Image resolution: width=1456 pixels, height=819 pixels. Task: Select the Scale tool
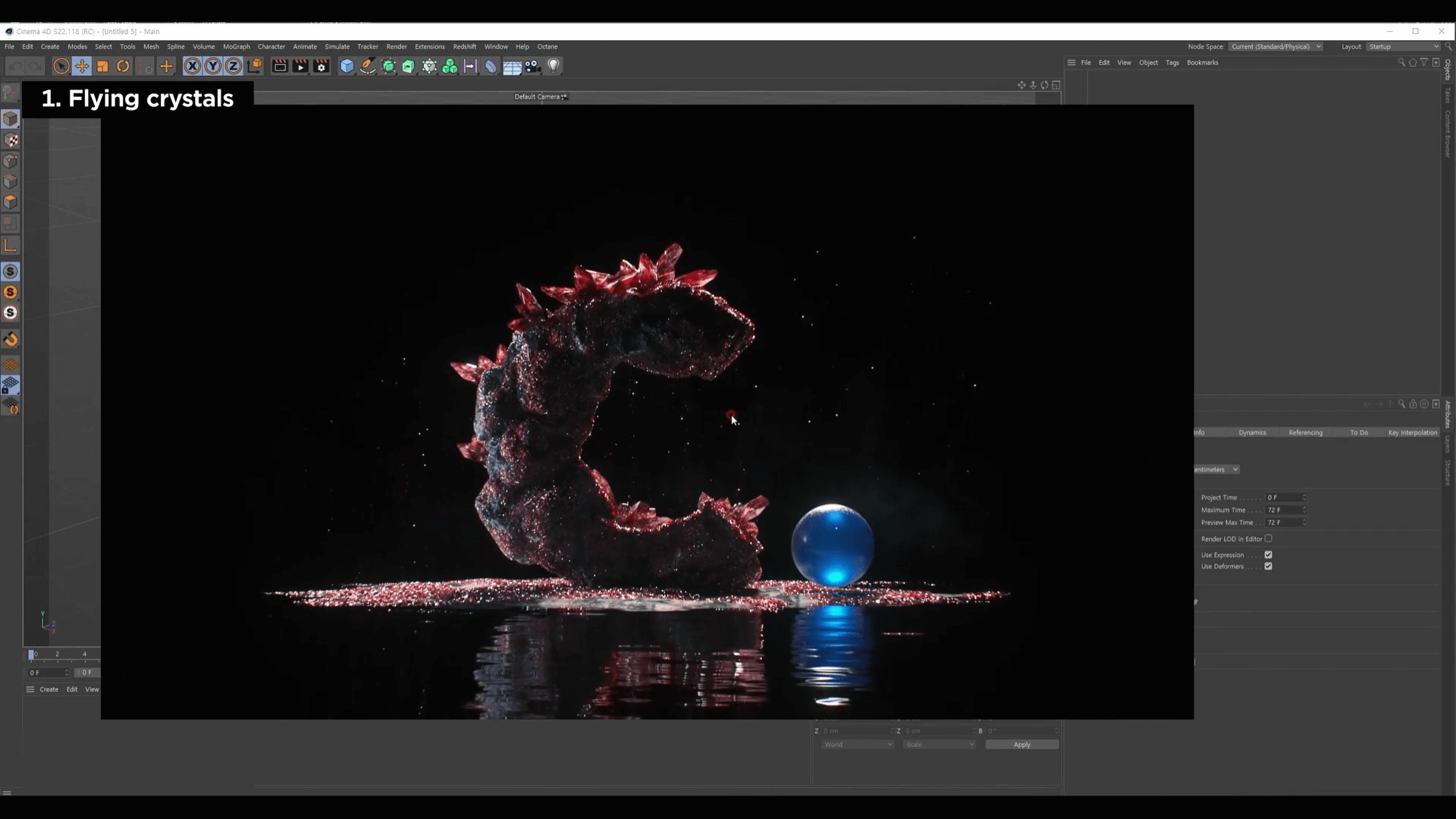pyautogui.click(x=102, y=67)
